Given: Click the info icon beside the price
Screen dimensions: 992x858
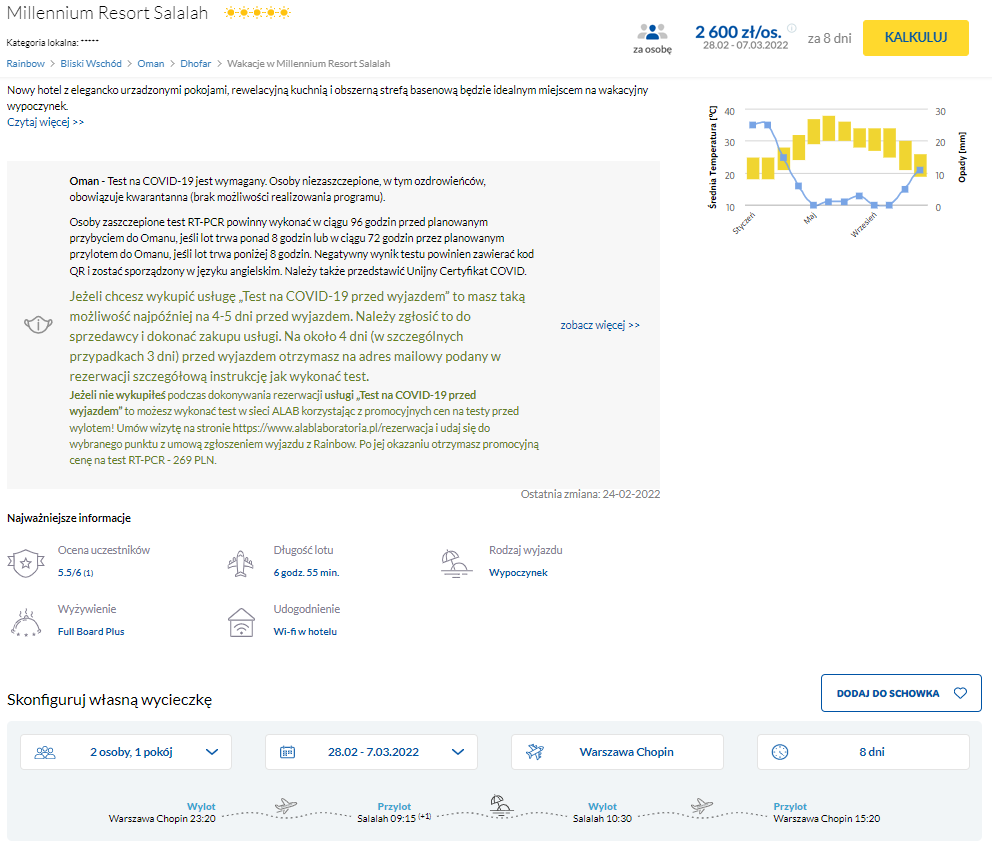Looking at the screenshot, I should [x=792, y=28].
